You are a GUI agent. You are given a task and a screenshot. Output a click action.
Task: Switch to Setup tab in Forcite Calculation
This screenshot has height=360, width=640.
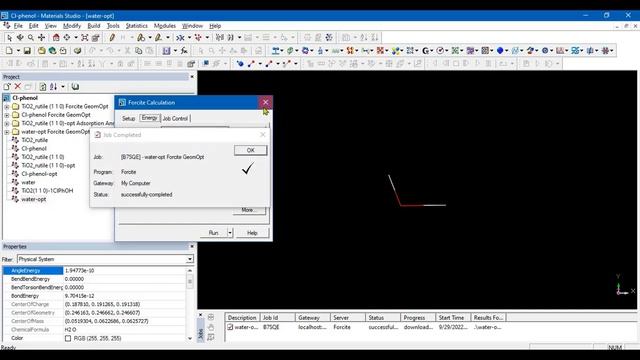point(128,118)
